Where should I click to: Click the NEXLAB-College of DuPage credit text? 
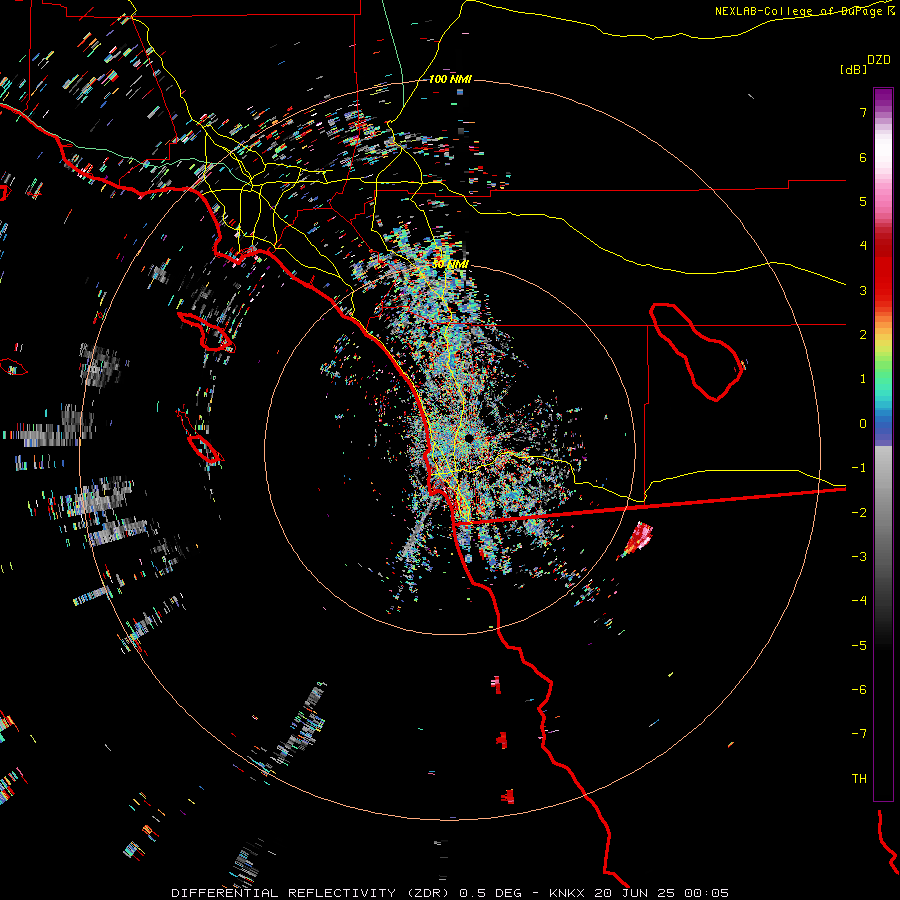pos(804,11)
